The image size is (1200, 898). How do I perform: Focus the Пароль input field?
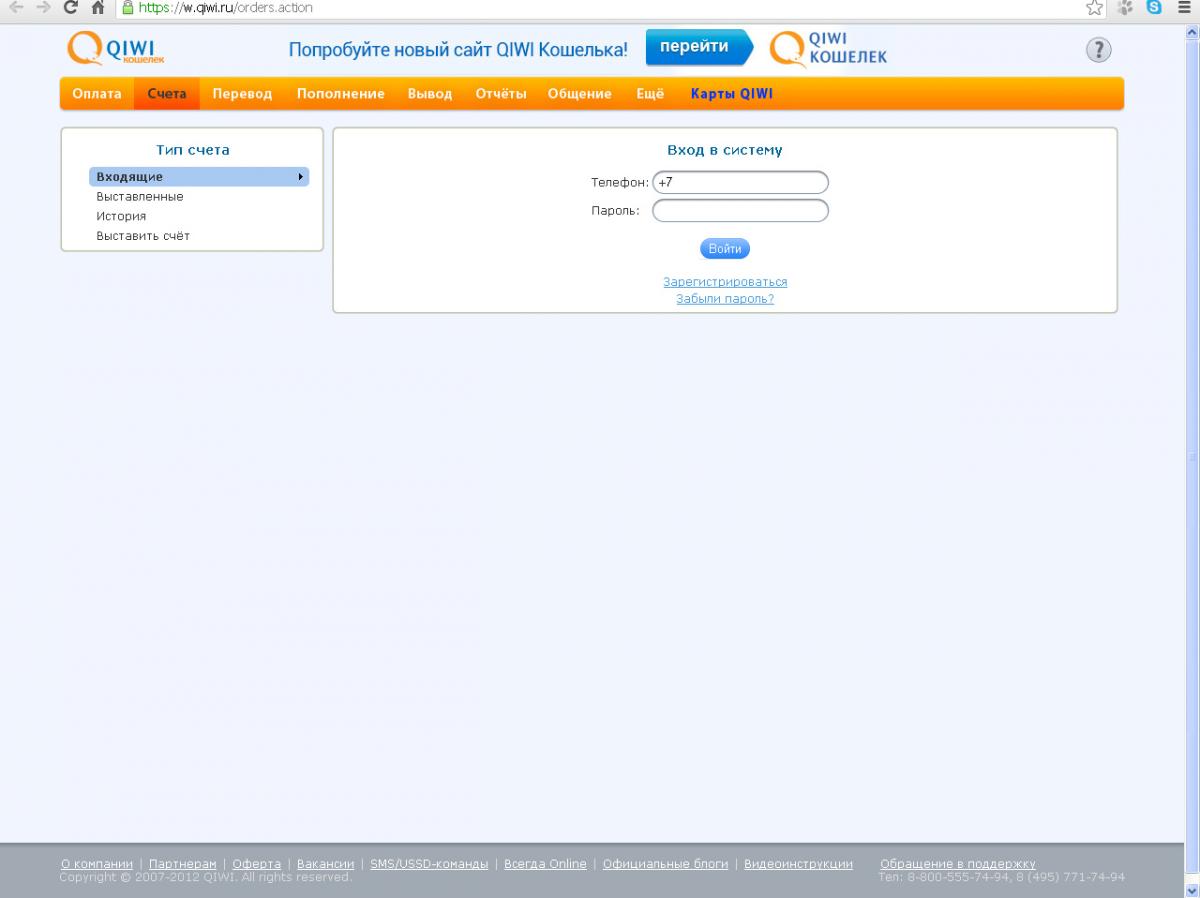coord(740,211)
